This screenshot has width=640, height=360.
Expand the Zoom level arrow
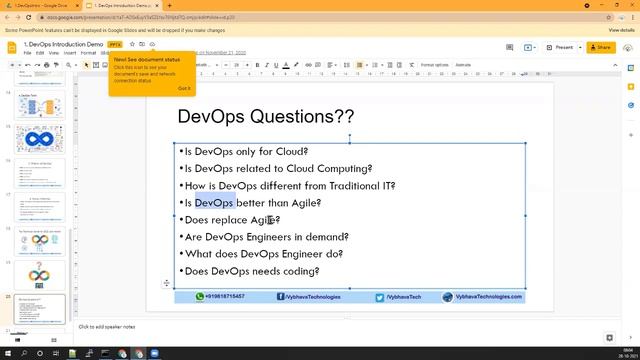tap(76, 65)
